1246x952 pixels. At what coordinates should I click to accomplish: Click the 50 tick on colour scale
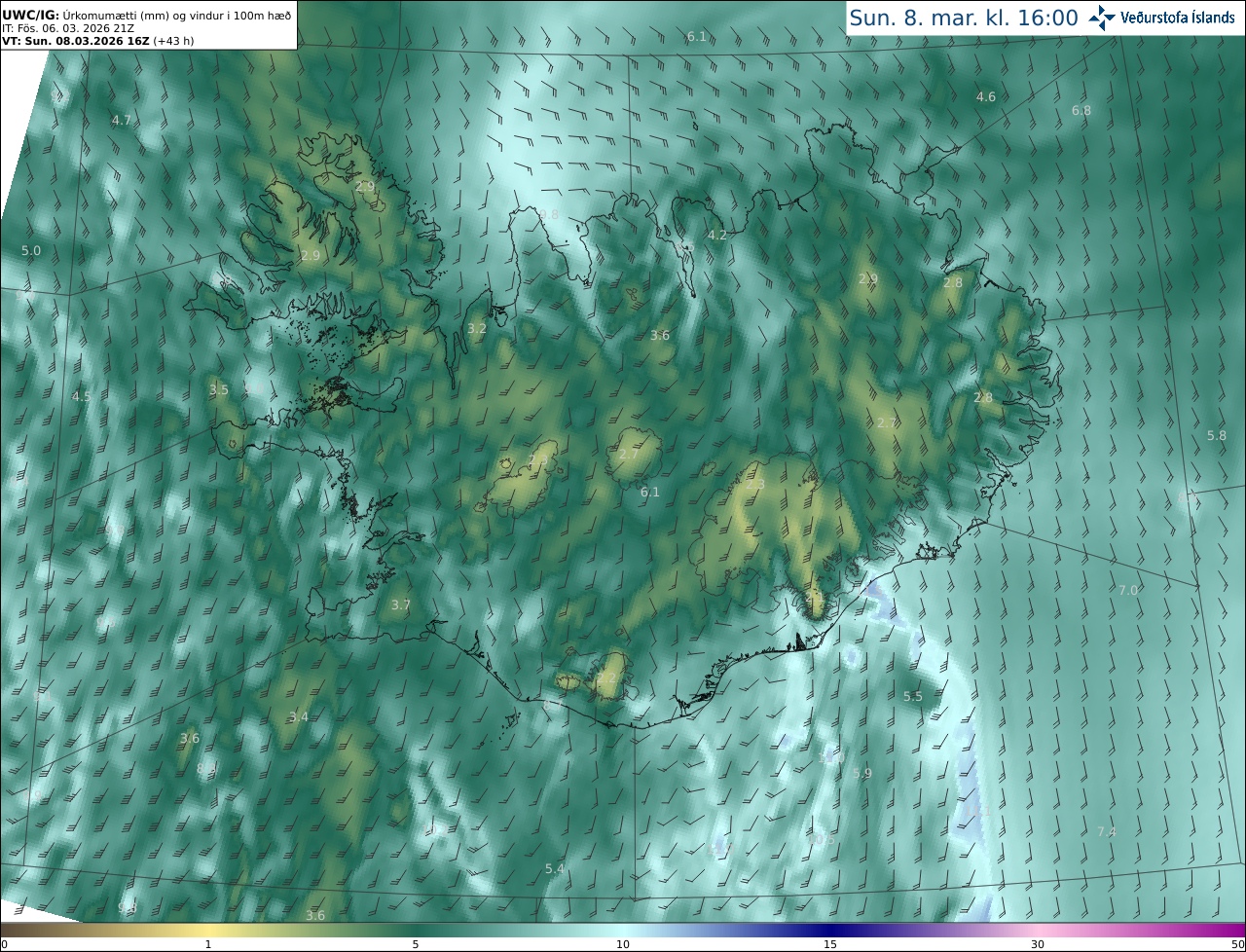tap(1238, 944)
